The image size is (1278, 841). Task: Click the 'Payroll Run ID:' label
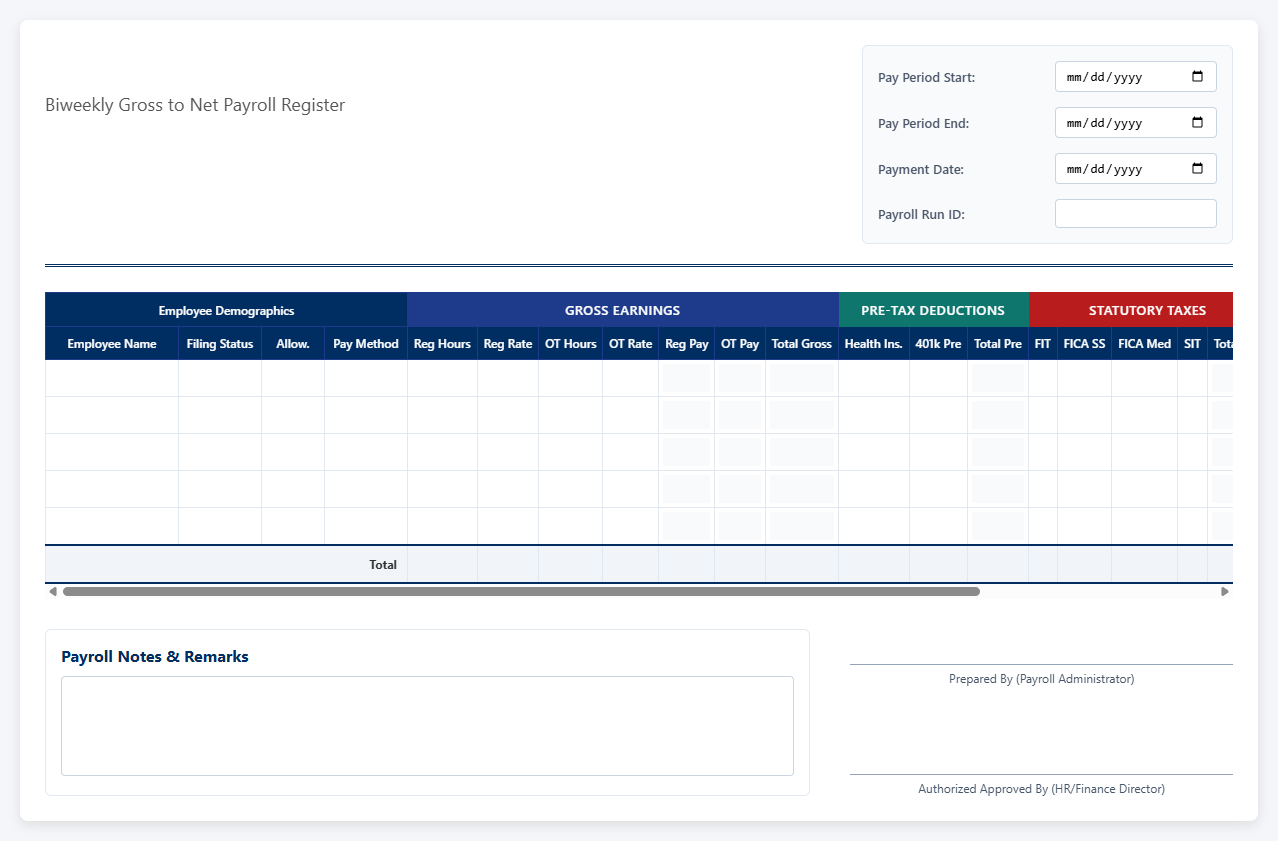921,214
